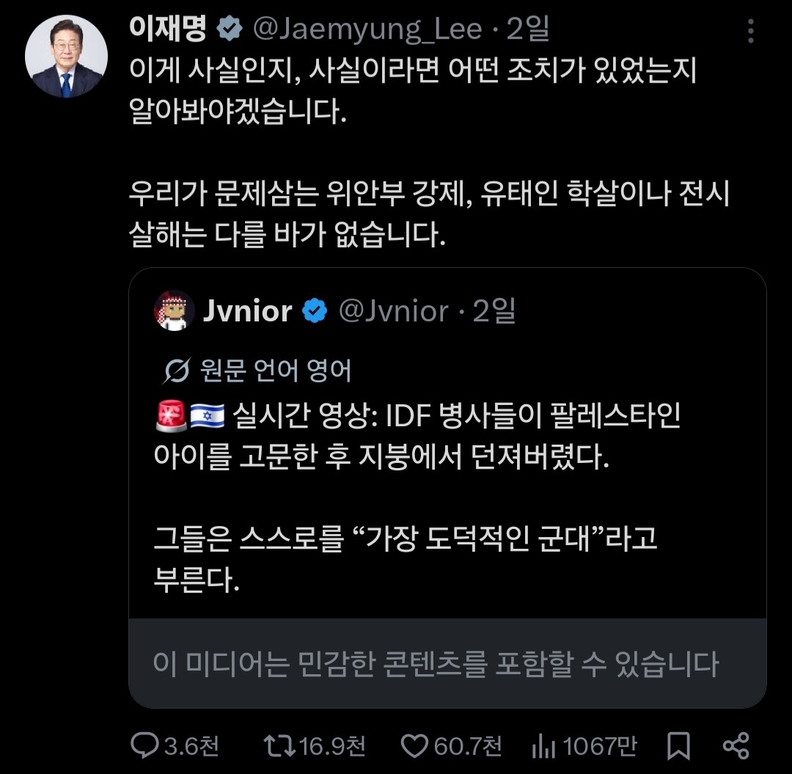Viewport: 792px width, 774px height.
Task: Click the 원문 언어 영어 translation label
Action: [x=273, y=370]
